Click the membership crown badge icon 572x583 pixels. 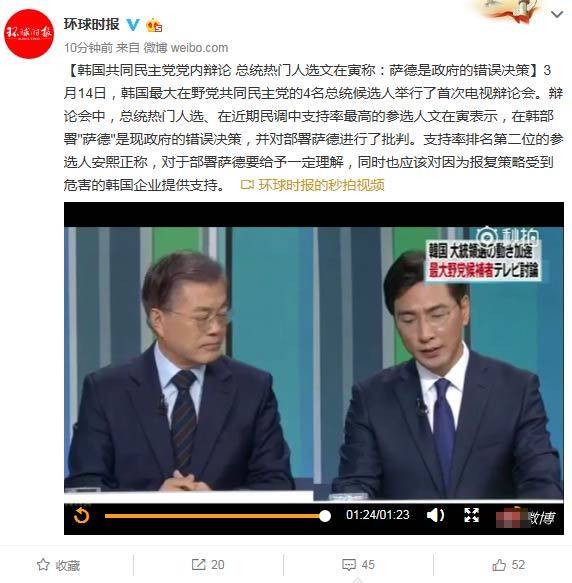coord(154,25)
